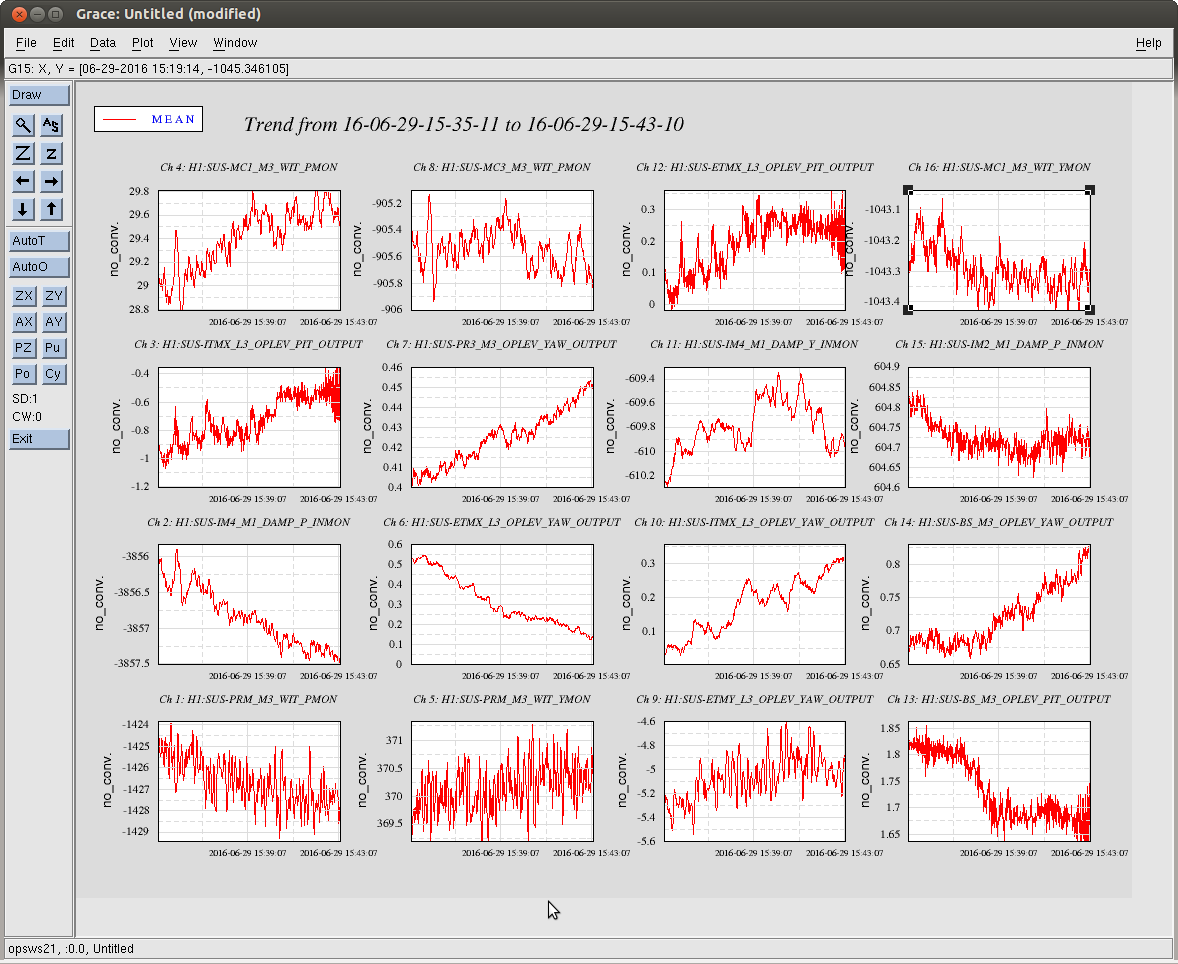The height and width of the screenshot is (964, 1178).
Task: Click the MEAN legend box
Action: point(148,119)
